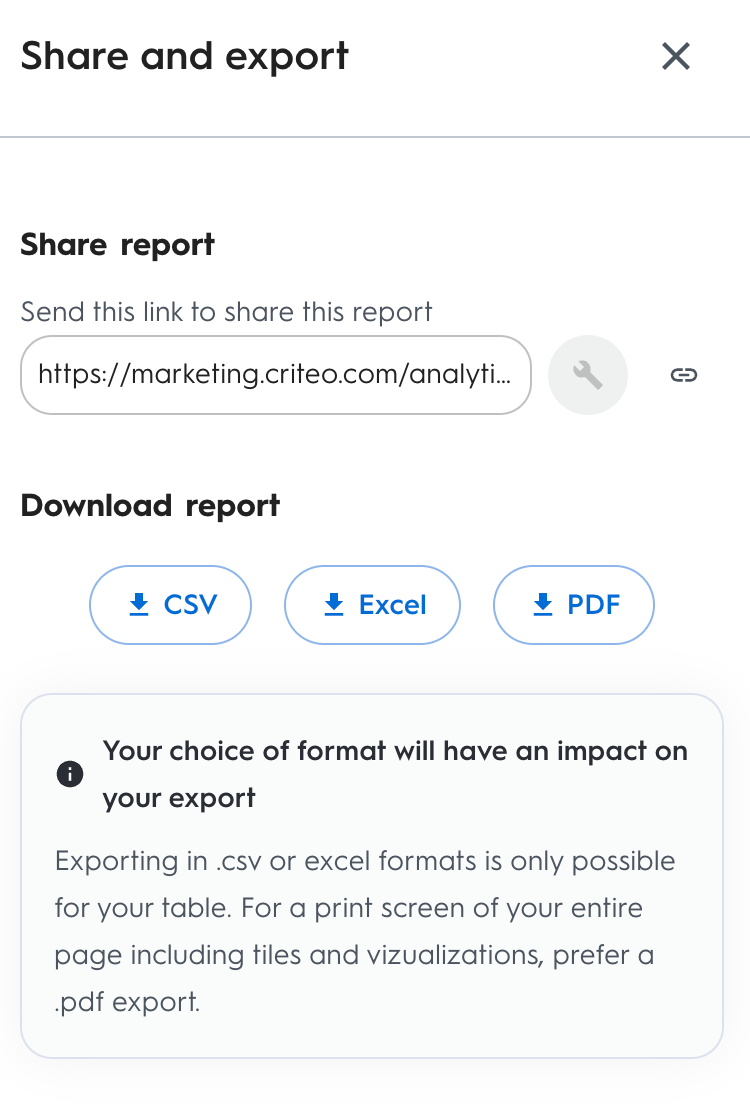
Task: Export the report to Excel
Action: 373,604
